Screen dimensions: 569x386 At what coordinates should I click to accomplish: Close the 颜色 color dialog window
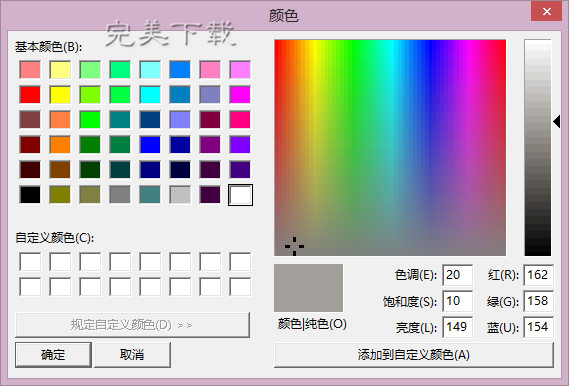pyautogui.click(x=547, y=12)
